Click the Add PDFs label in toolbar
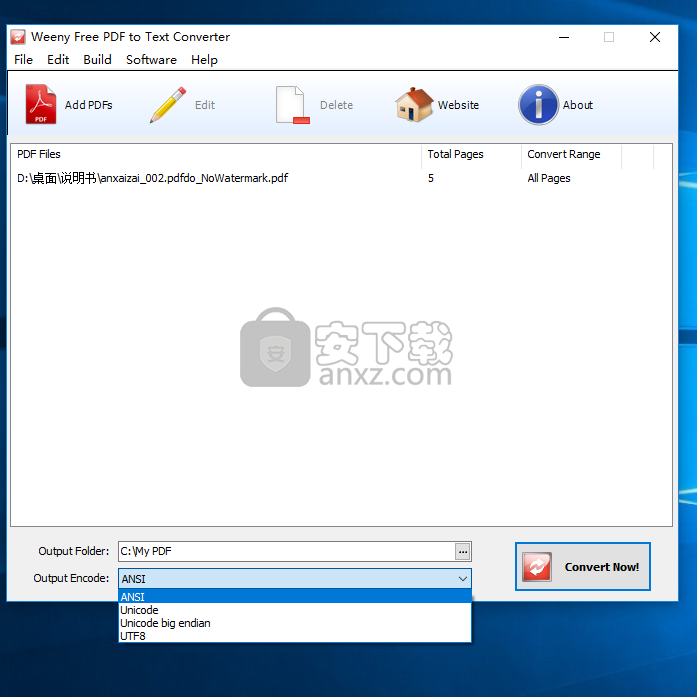This screenshot has height=697, width=697. click(x=88, y=105)
